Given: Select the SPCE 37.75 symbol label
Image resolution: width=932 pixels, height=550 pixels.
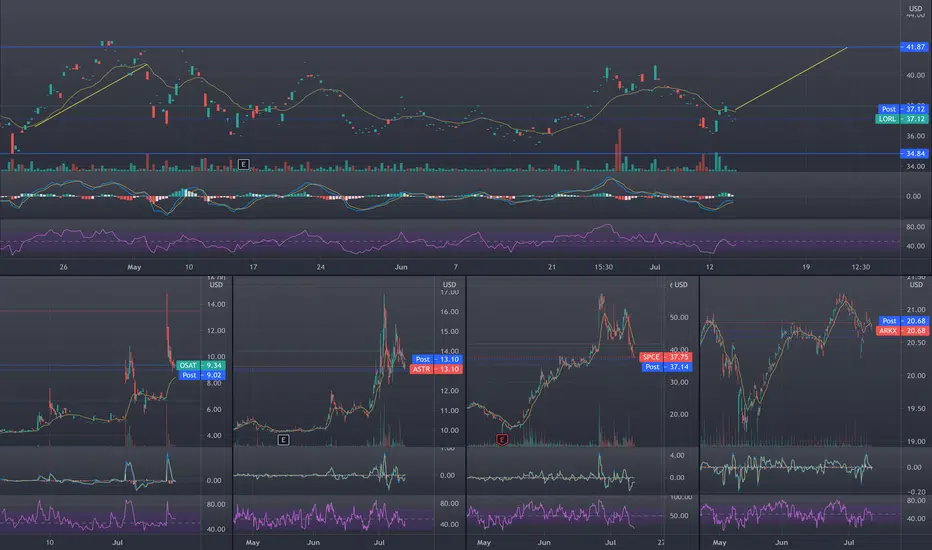Looking at the screenshot, I should click(666, 357).
